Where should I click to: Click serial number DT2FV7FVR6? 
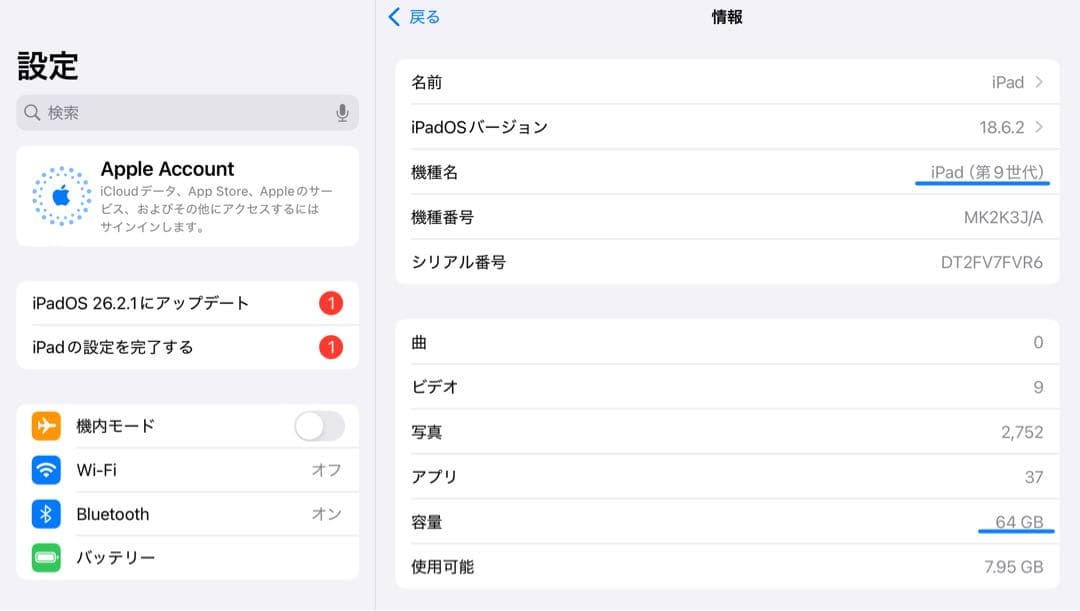(x=991, y=262)
